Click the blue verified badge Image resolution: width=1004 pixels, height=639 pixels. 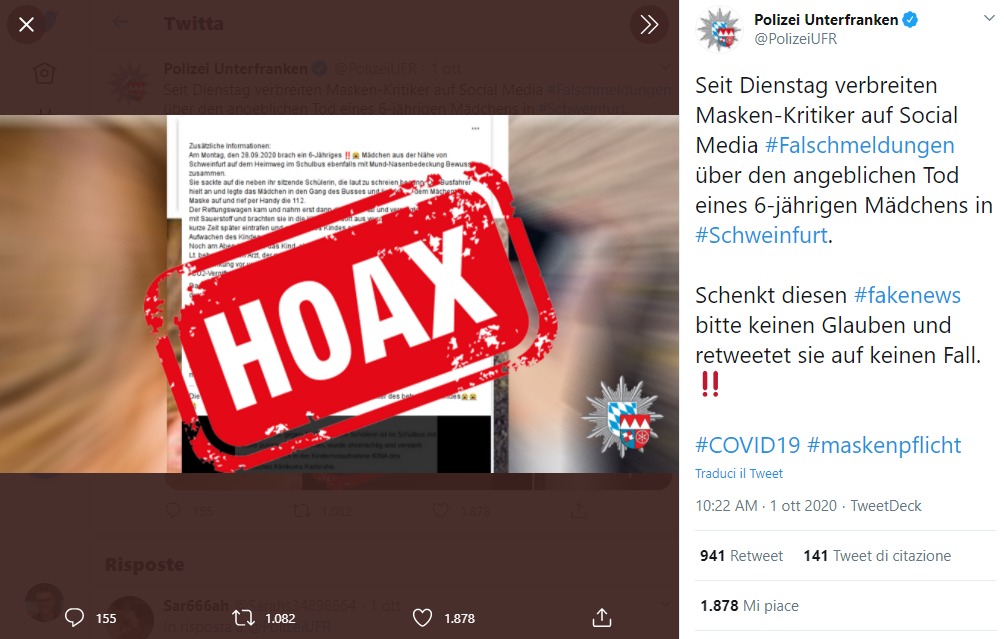pyautogui.click(x=910, y=20)
